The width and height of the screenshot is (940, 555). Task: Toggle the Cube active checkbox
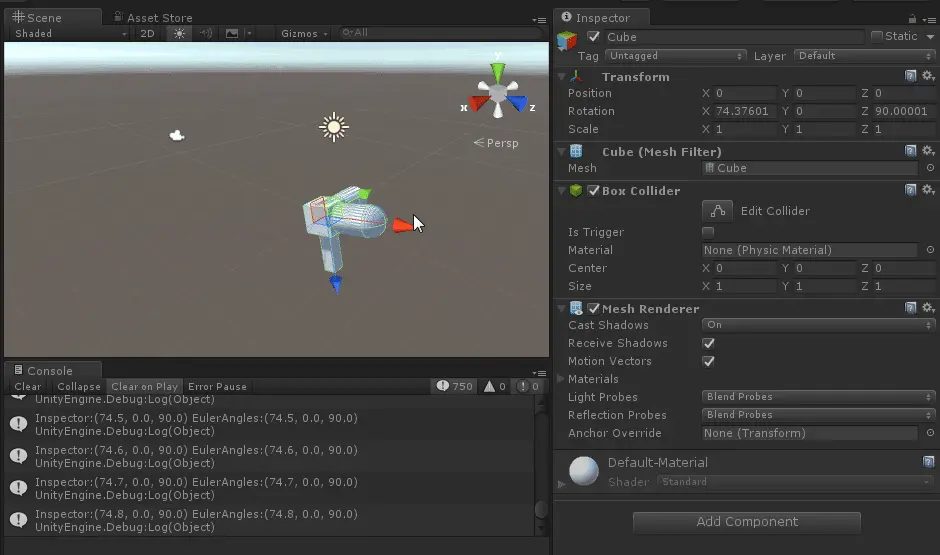[x=593, y=37]
